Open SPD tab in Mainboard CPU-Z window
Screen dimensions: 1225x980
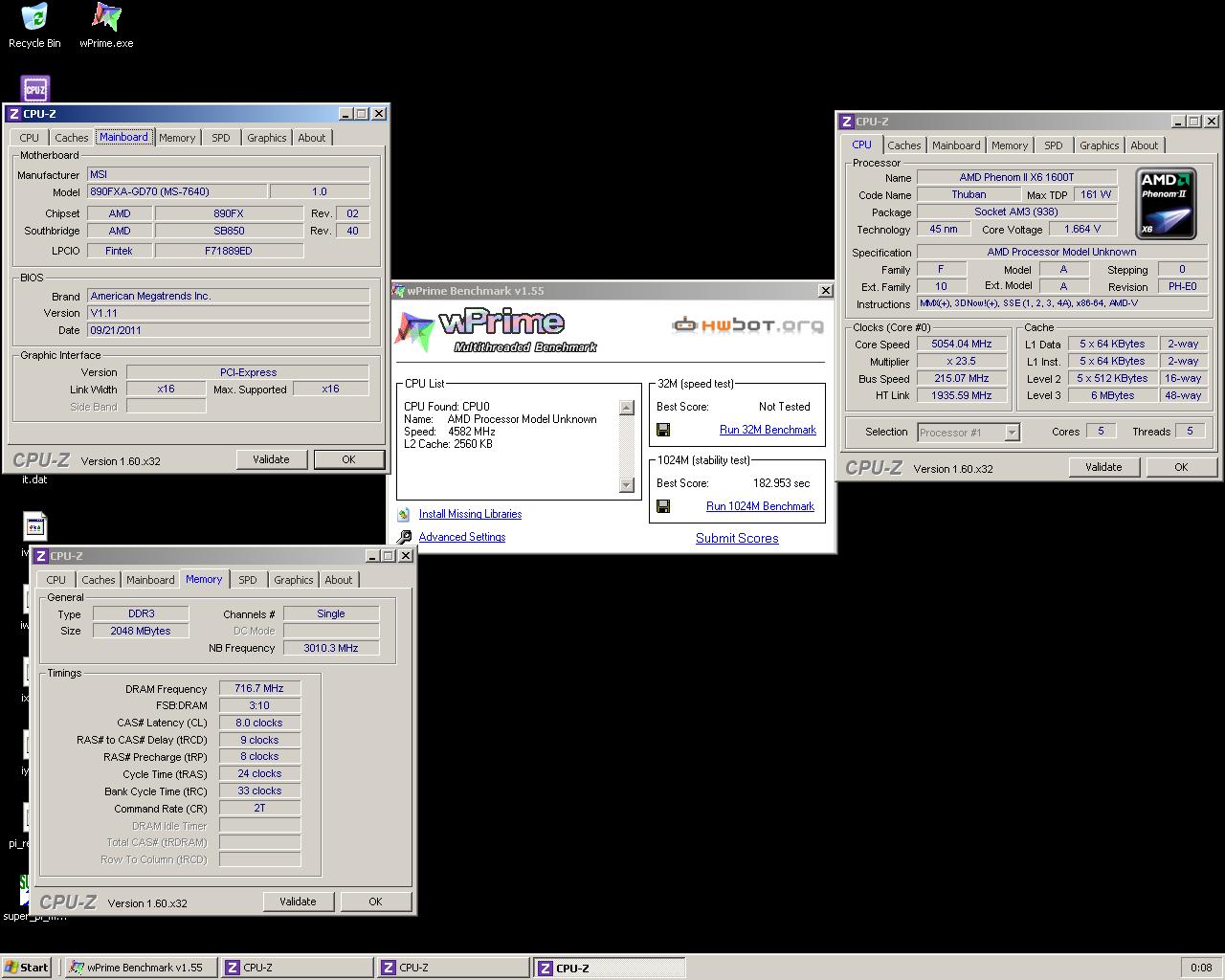coord(221,138)
